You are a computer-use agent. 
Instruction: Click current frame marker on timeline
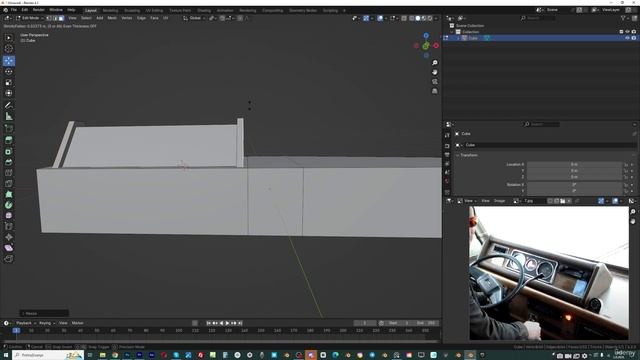16,330
